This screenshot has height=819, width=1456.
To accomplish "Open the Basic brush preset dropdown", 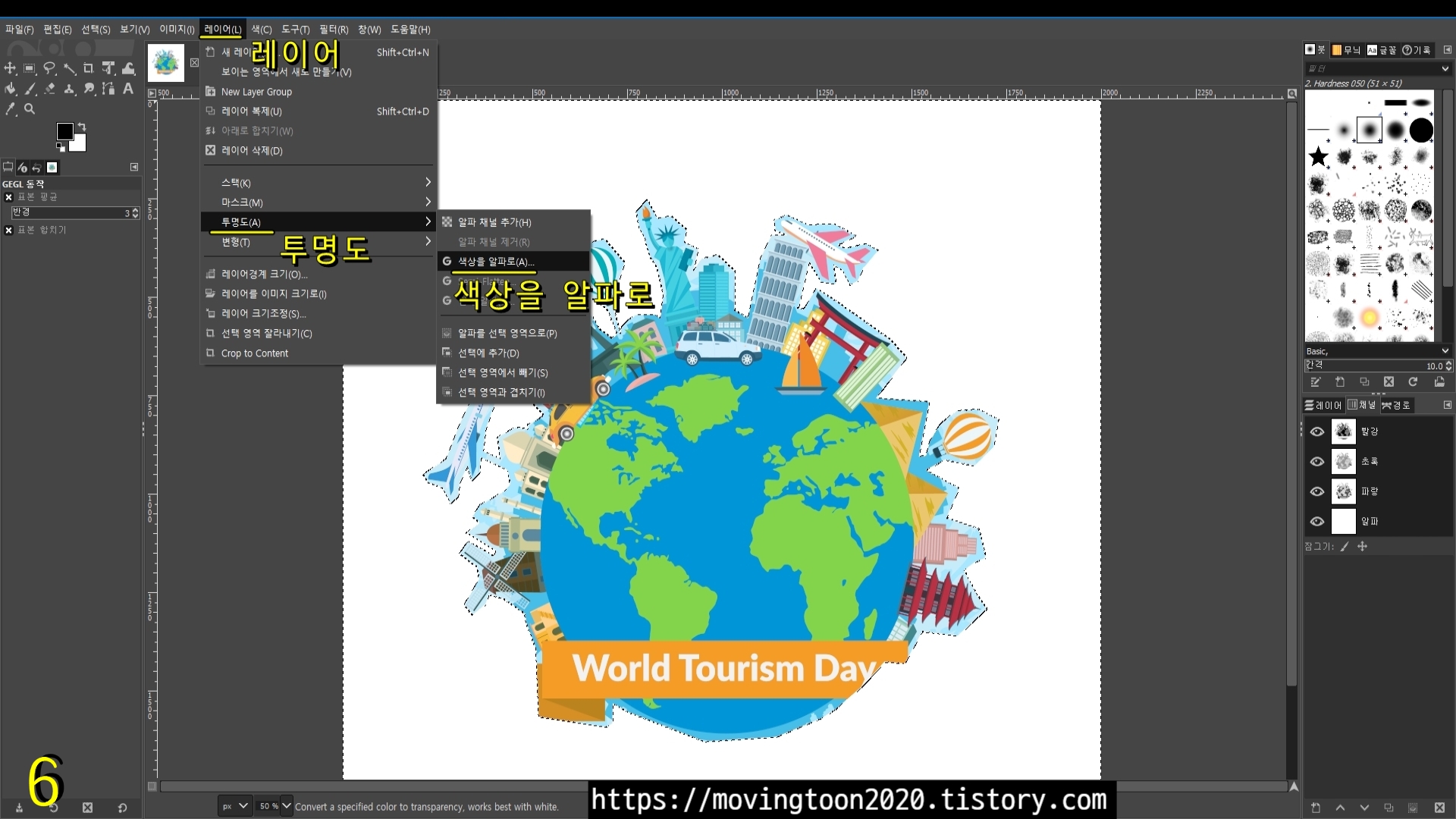I will click(1445, 351).
